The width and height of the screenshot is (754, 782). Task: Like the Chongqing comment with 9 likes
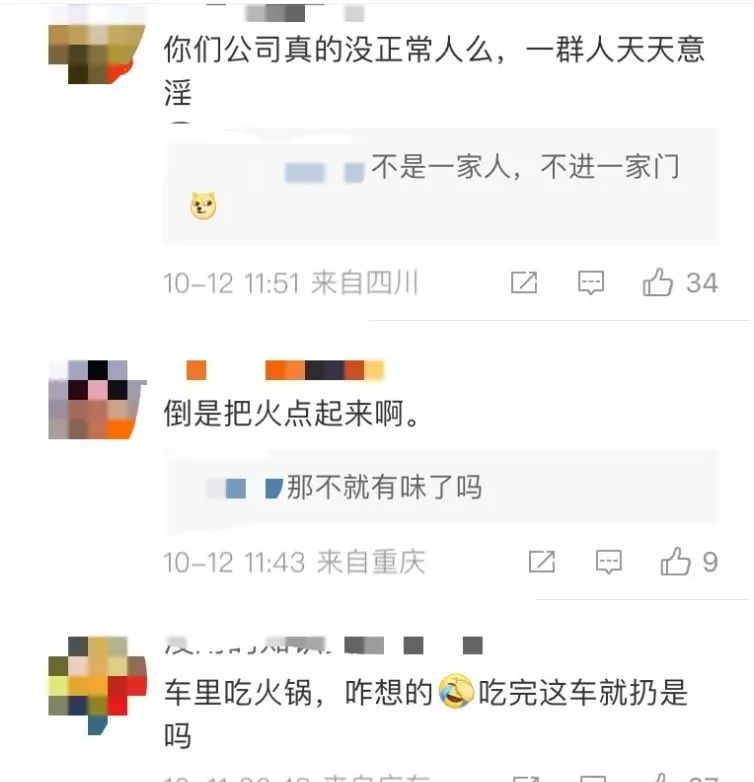coord(689,562)
